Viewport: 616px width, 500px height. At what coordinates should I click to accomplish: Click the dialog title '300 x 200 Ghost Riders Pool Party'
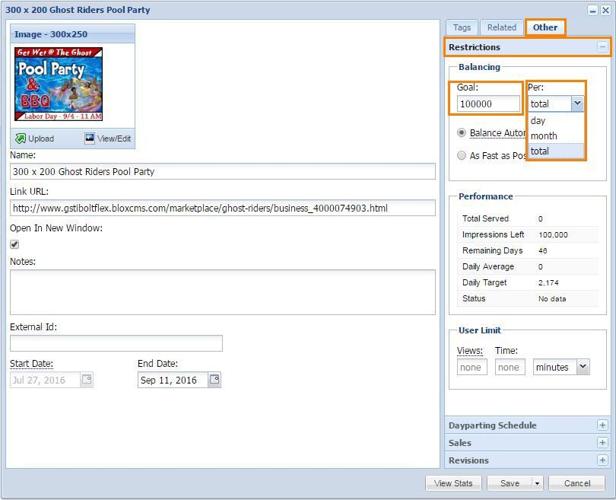[x=78, y=10]
